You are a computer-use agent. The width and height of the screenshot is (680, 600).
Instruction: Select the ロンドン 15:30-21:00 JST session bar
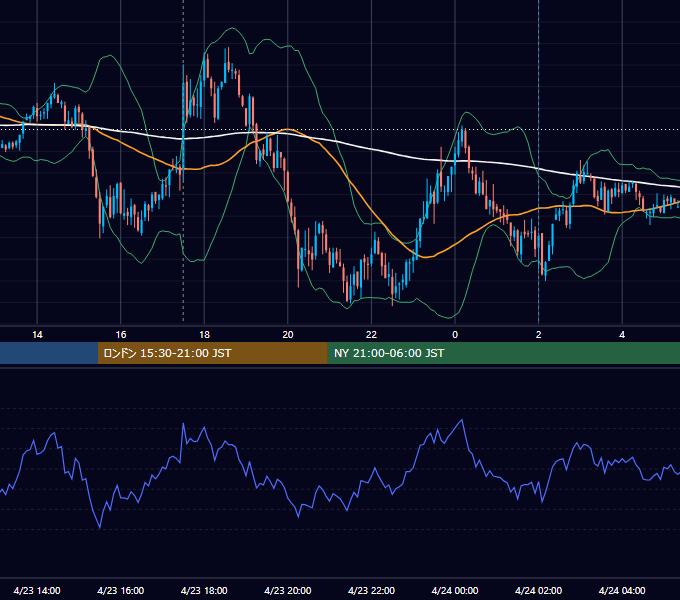tap(212, 353)
